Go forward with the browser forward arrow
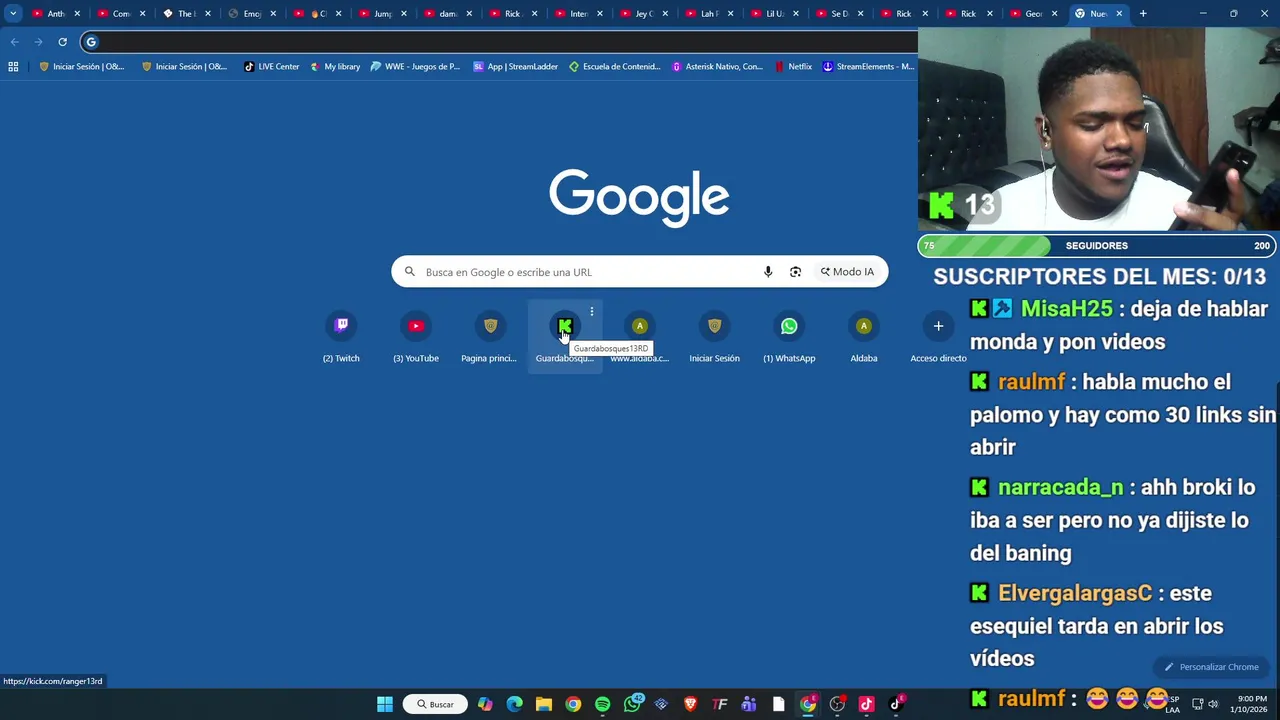This screenshot has width=1280, height=720. pos(38,42)
